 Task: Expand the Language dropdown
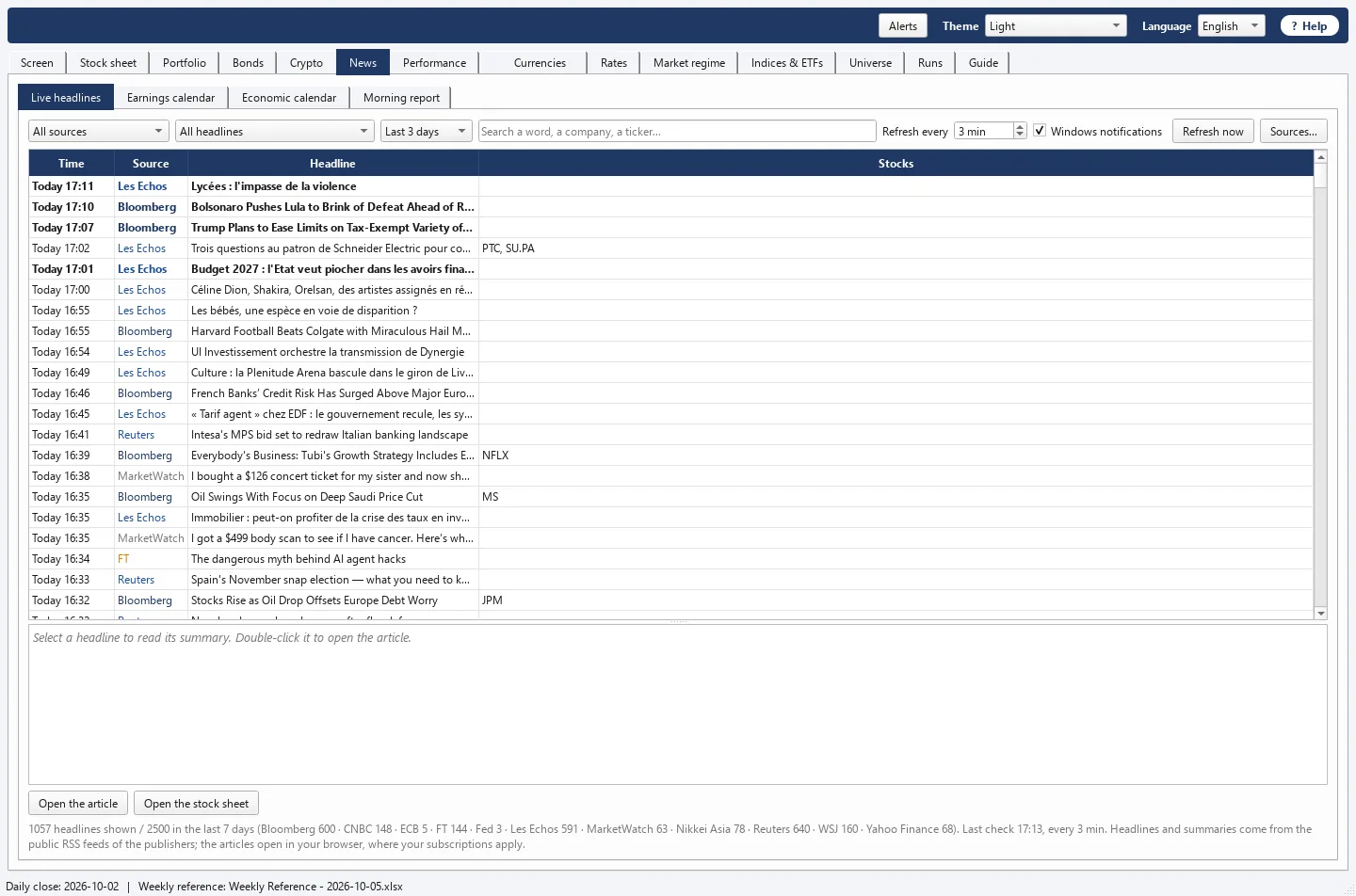(1231, 26)
